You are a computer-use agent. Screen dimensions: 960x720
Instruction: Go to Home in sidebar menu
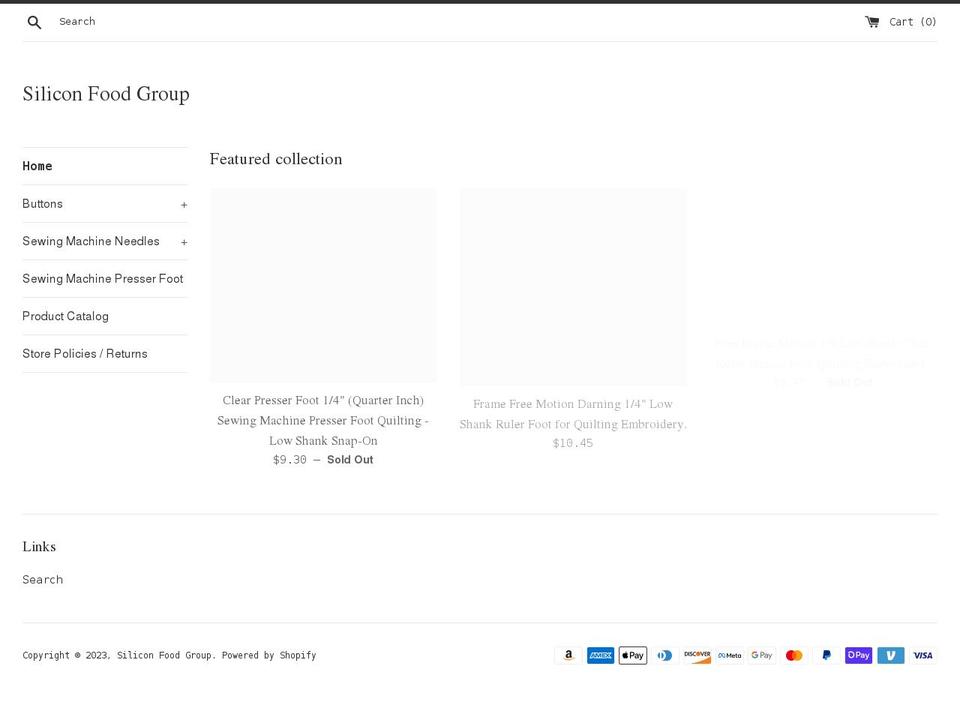click(x=37, y=166)
